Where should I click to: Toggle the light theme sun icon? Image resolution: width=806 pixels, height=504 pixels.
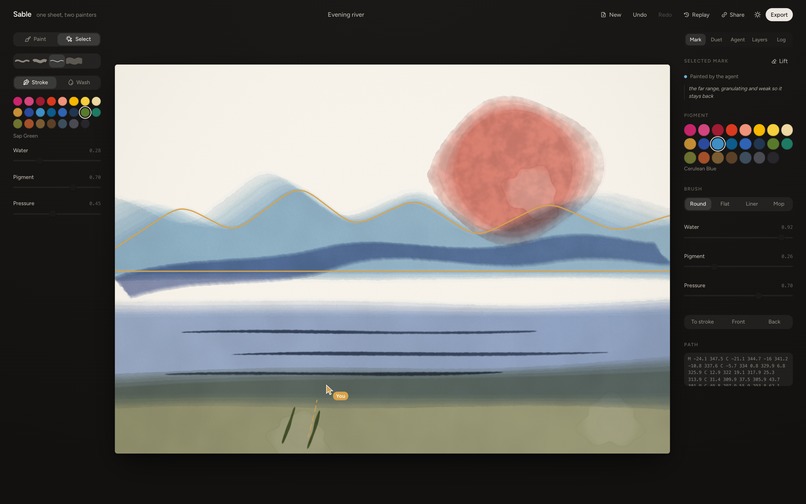757,15
